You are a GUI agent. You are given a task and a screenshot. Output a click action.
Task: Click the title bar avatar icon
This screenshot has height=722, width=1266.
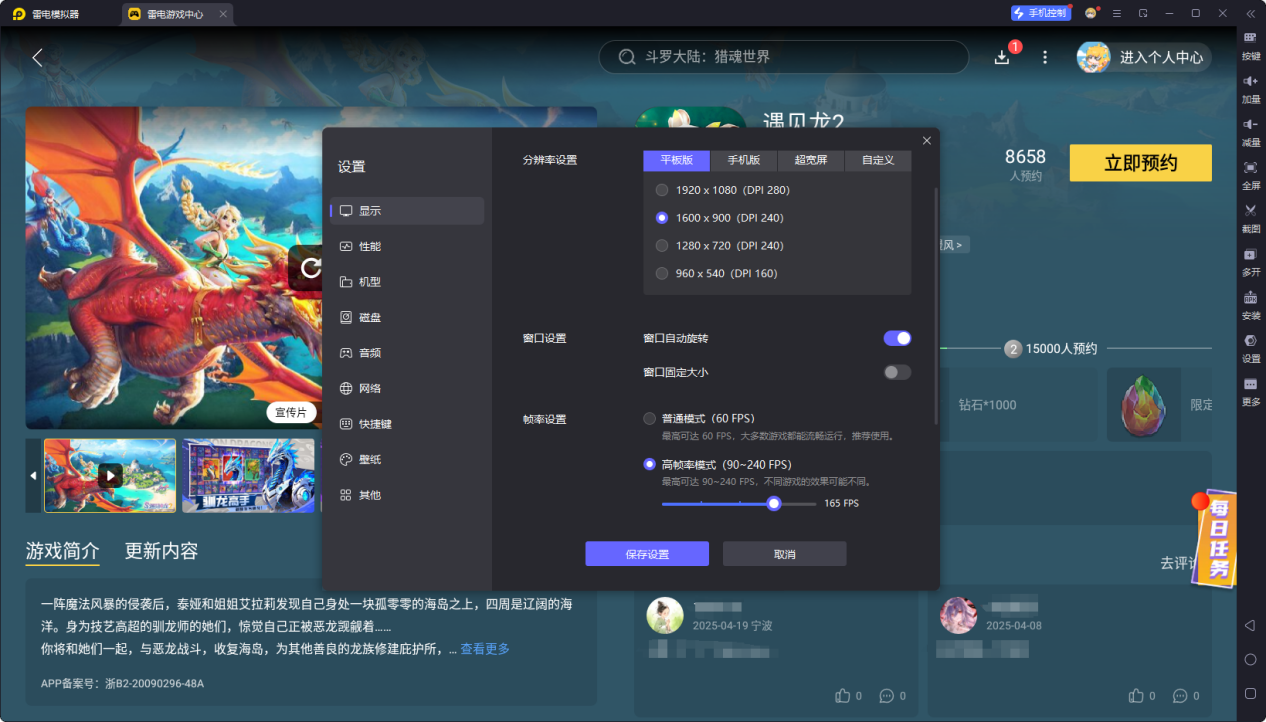tap(1091, 13)
